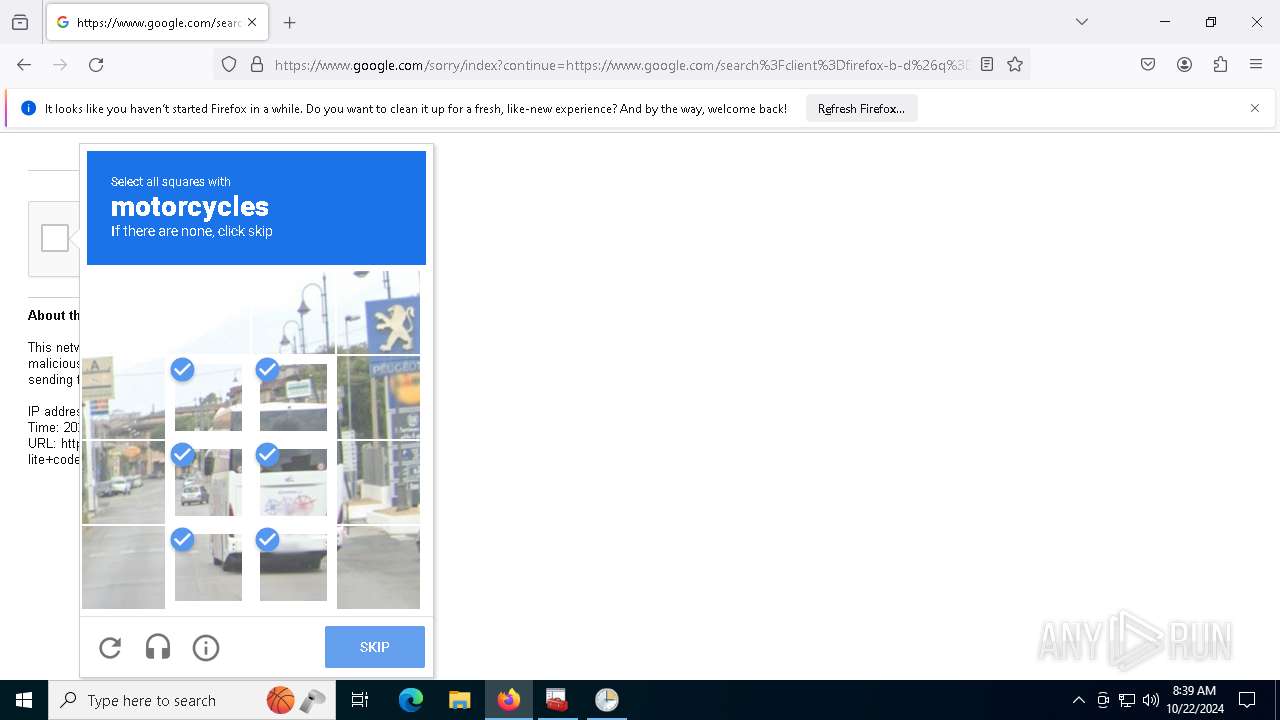
Task: Tick the I'm not a robot checkbox
Action: click(x=55, y=238)
